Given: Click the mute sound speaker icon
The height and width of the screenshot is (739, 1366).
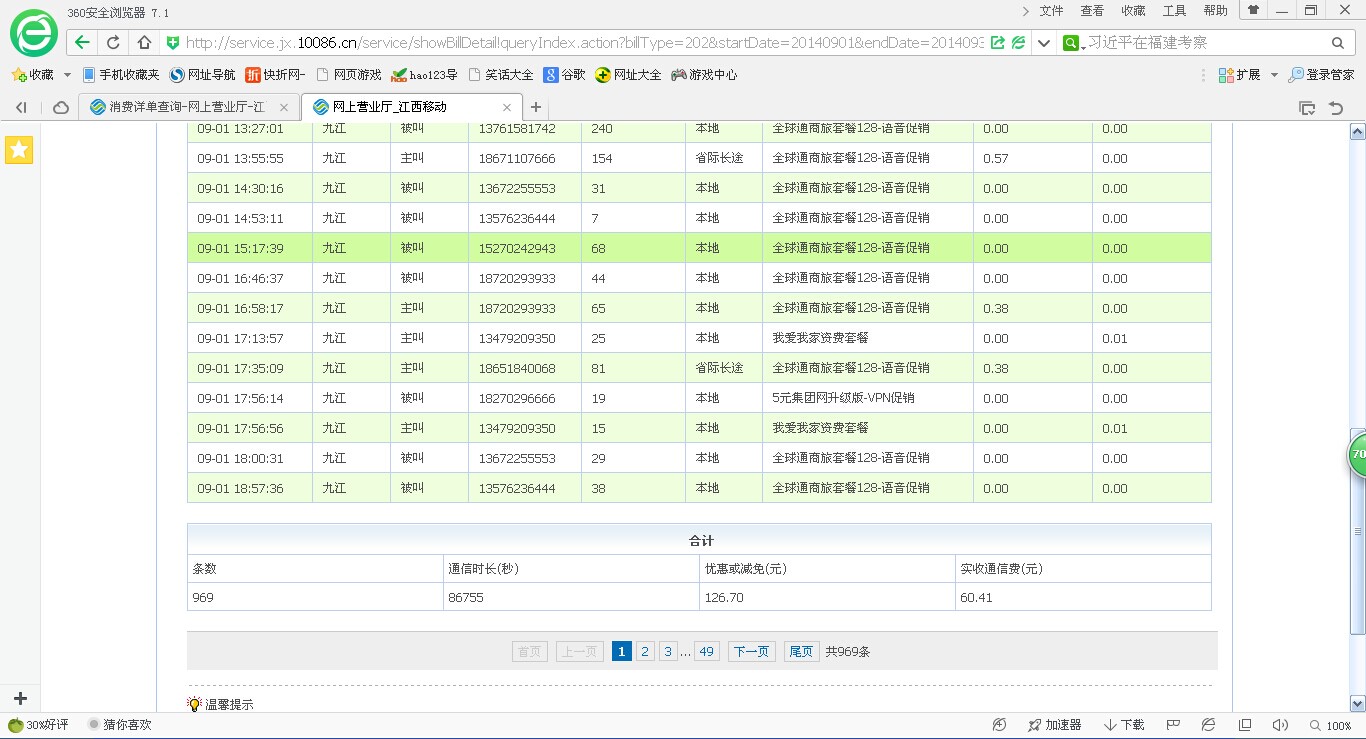Looking at the screenshot, I should 1279,725.
